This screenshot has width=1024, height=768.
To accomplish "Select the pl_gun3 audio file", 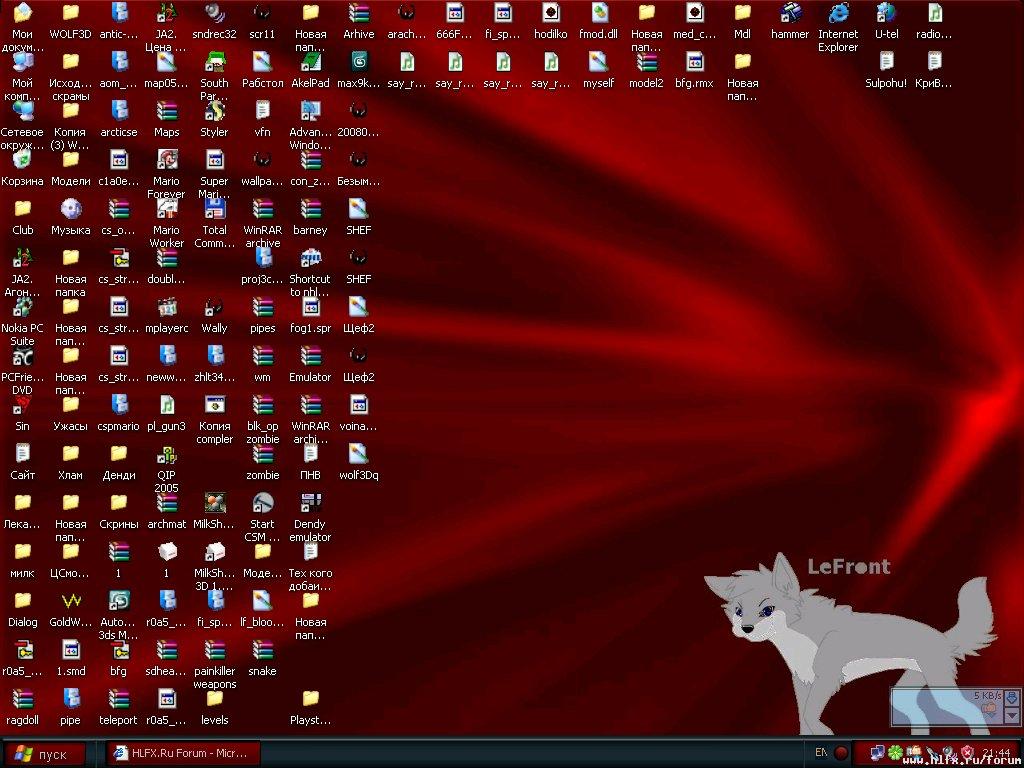I will [x=167, y=405].
